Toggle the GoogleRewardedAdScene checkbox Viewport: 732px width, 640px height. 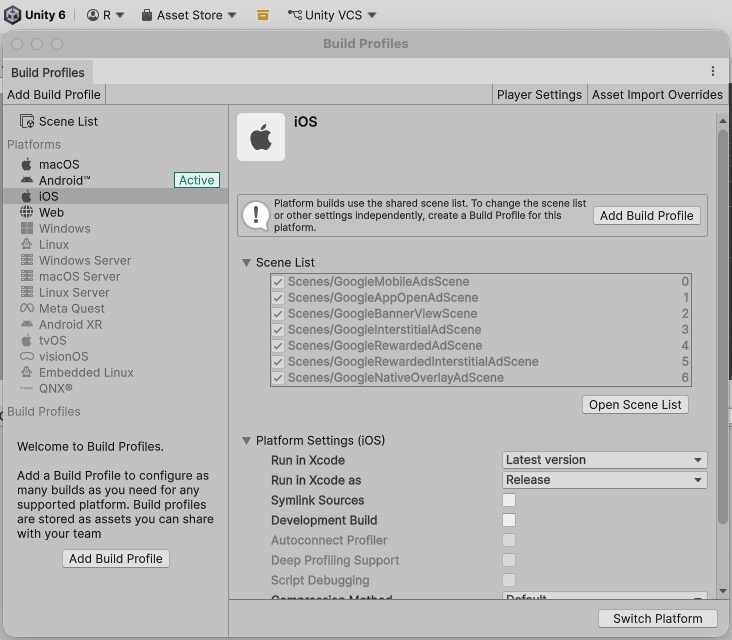click(278, 345)
